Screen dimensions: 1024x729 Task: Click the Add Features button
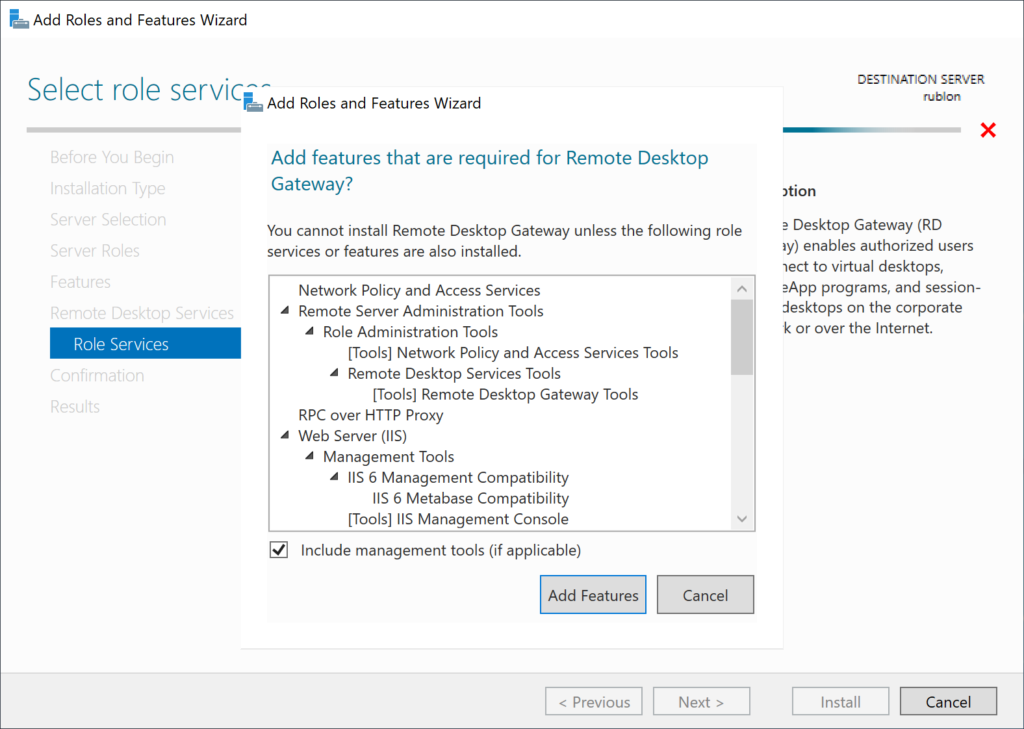pyautogui.click(x=592, y=594)
